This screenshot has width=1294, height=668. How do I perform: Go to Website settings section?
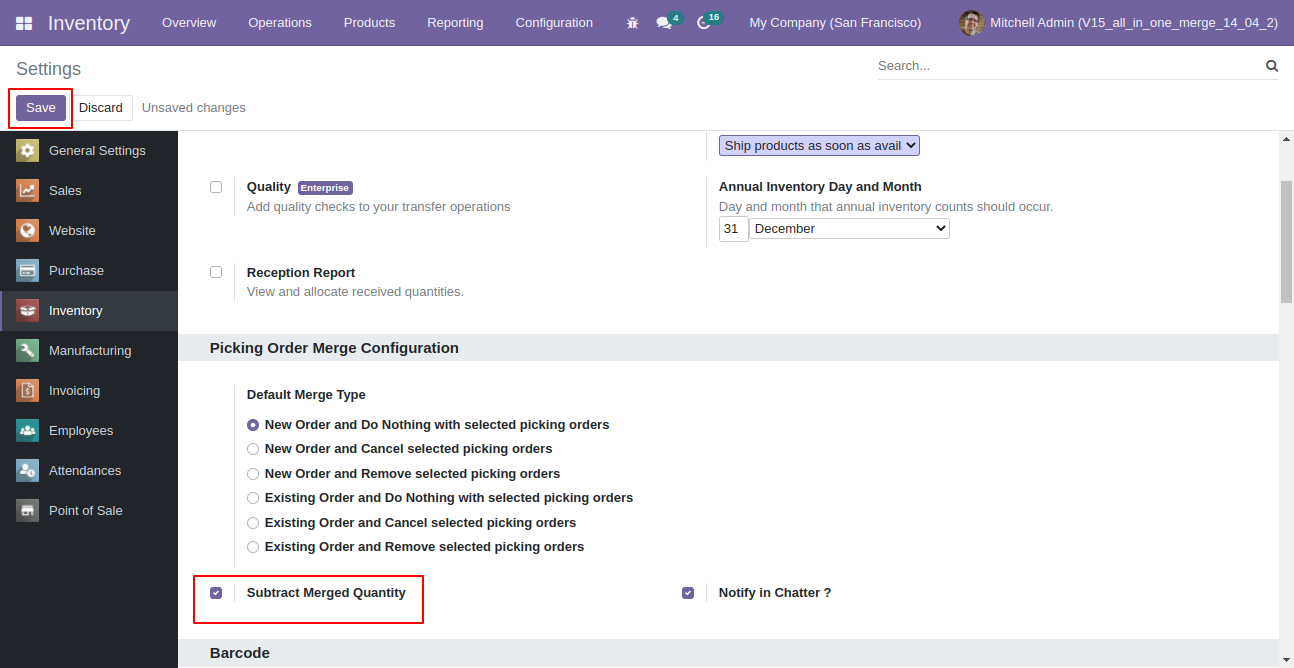point(89,231)
